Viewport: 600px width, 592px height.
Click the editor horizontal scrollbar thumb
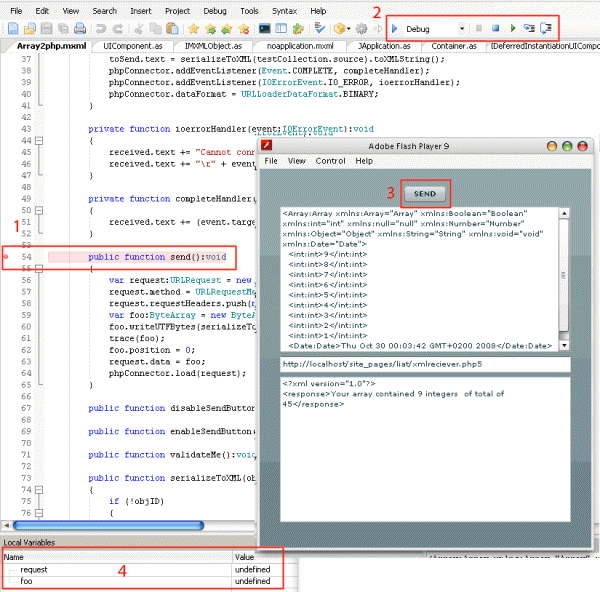[x=108, y=525]
